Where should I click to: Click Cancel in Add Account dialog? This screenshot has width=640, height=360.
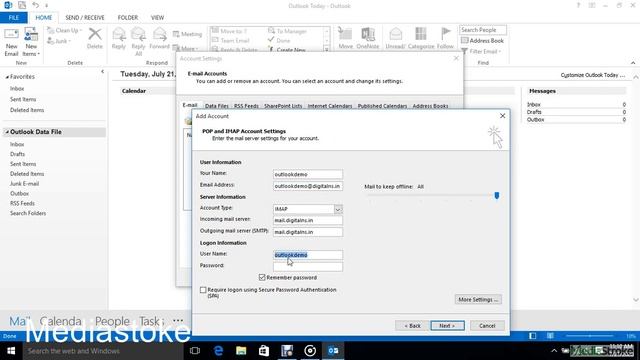[x=487, y=326]
